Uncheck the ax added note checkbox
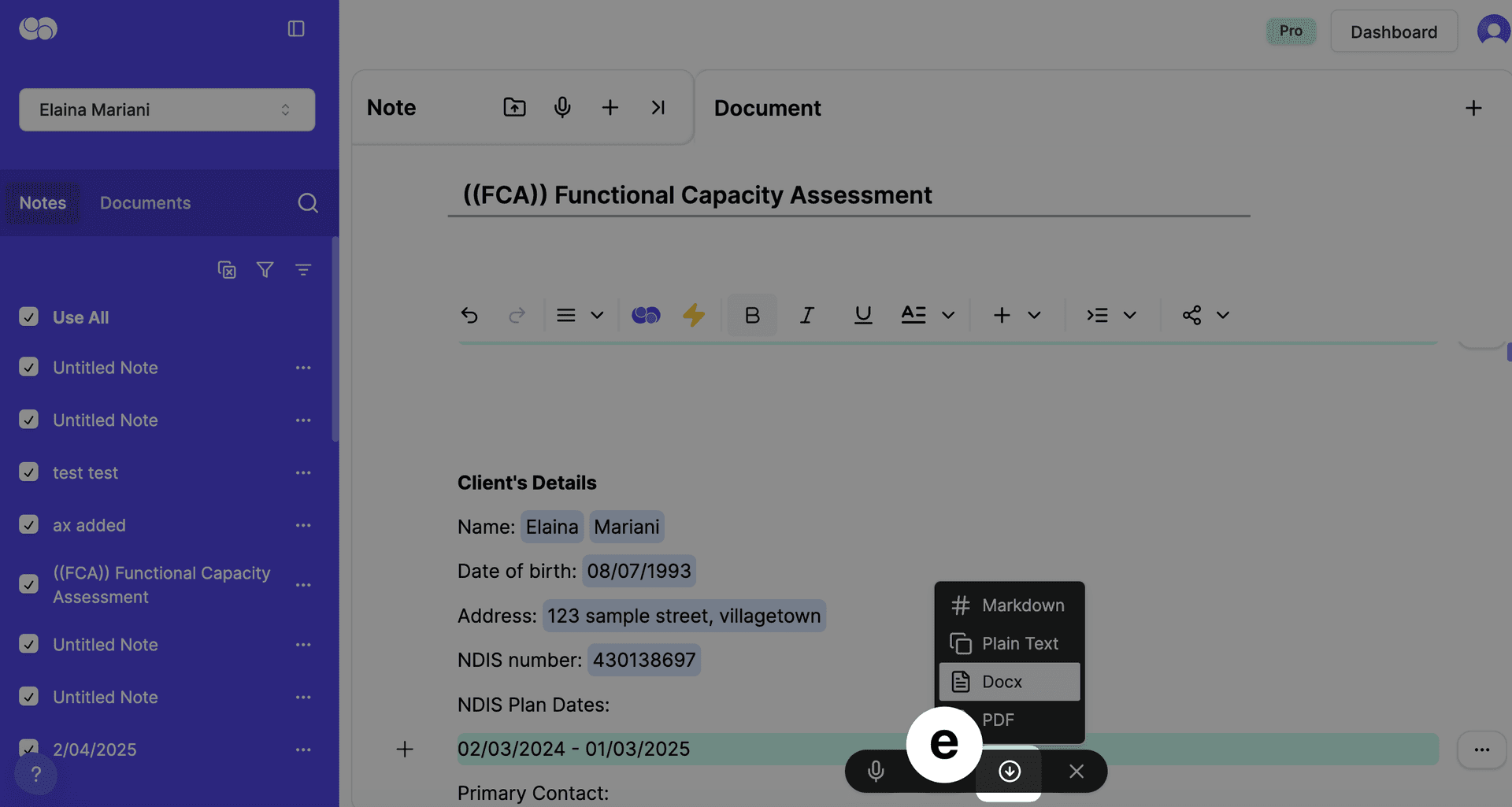1512x807 pixels. pyautogui.click(x=29, y=525)
